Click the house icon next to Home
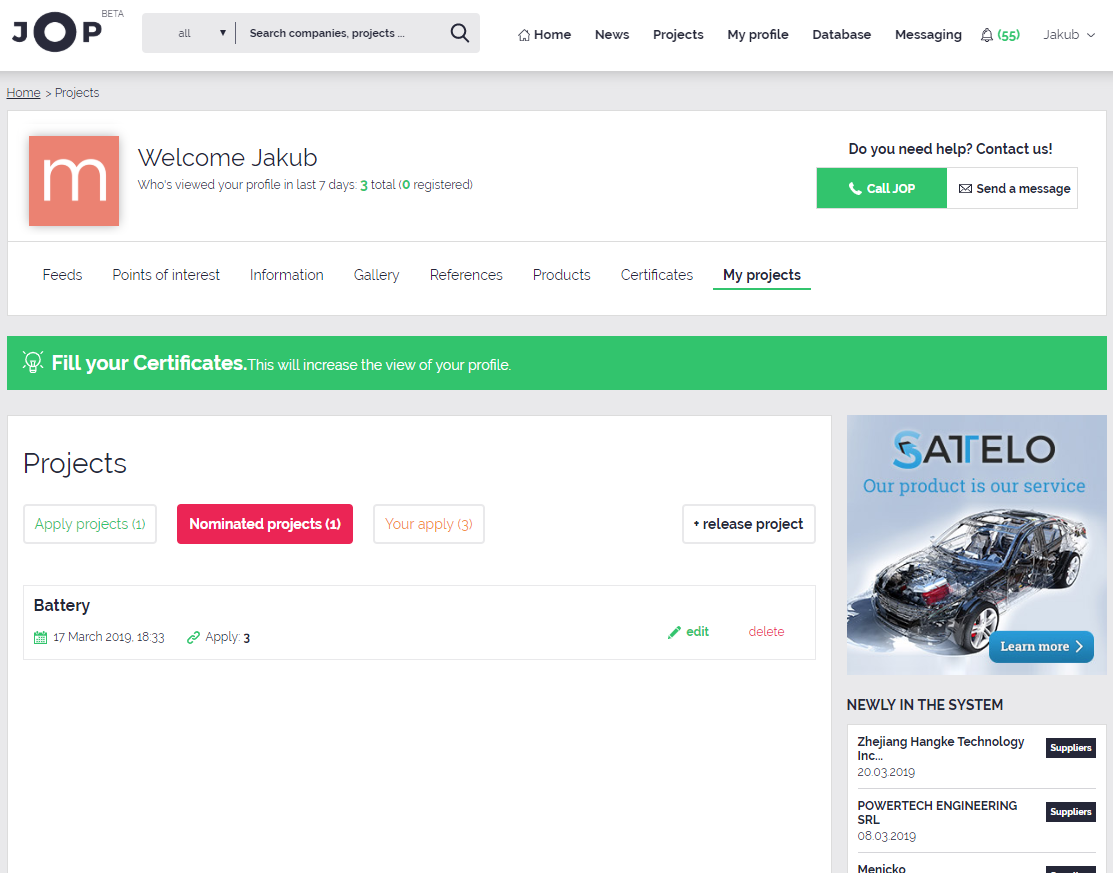Viewport: 1113px width, 873px height. coord(524,35)
